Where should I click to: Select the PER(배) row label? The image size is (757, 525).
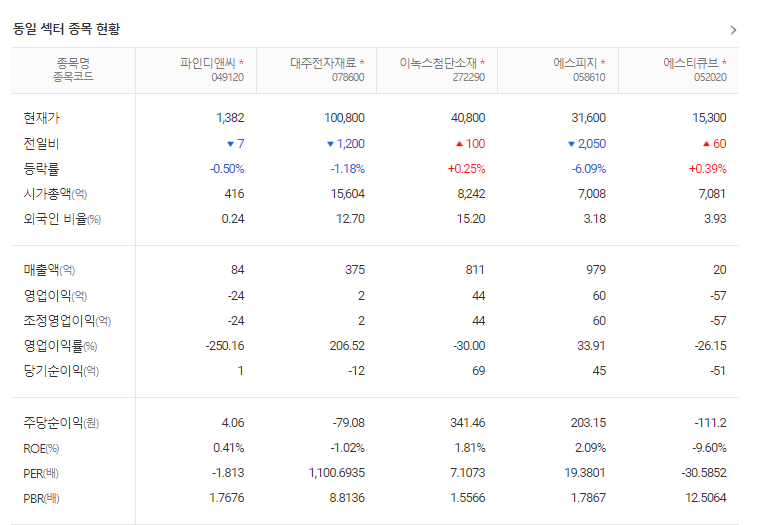(41, 474)
